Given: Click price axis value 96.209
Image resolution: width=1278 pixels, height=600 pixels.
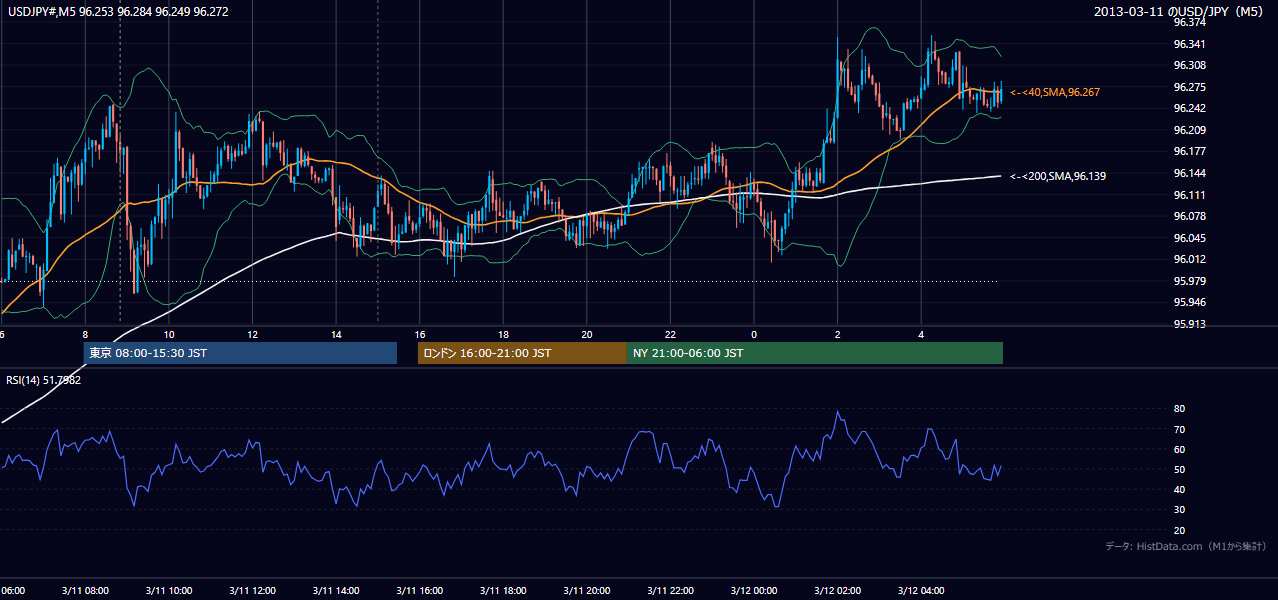Looking at the screenshot, I should click(1189, 130).
